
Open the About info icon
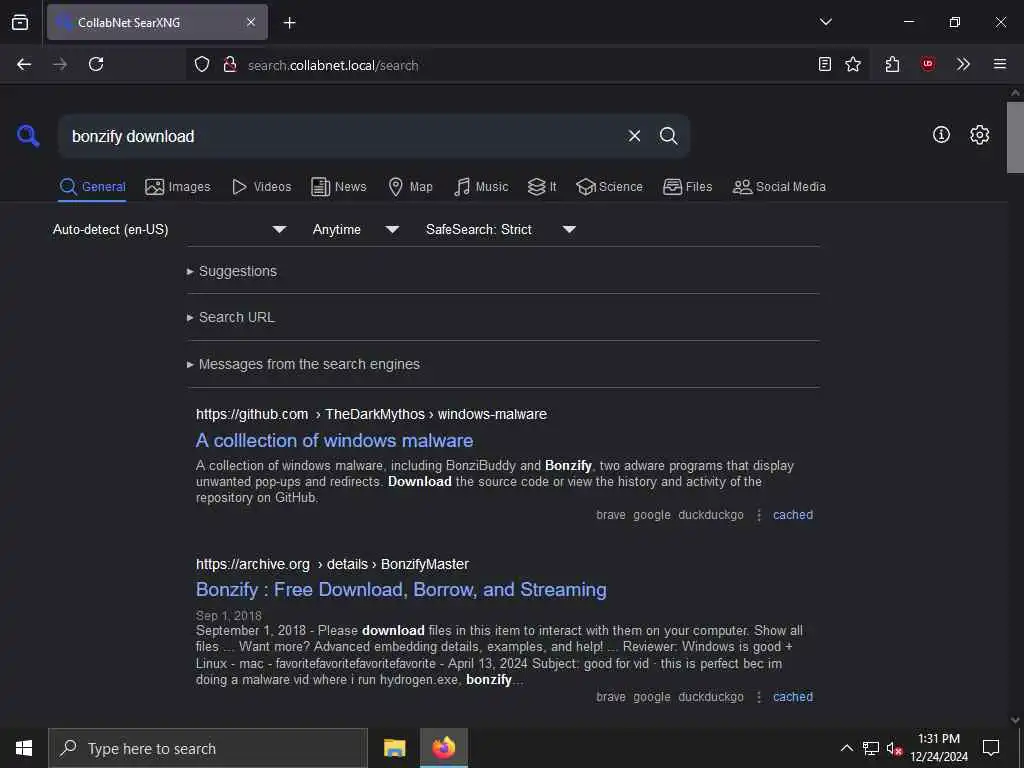(x=941, y=135)
